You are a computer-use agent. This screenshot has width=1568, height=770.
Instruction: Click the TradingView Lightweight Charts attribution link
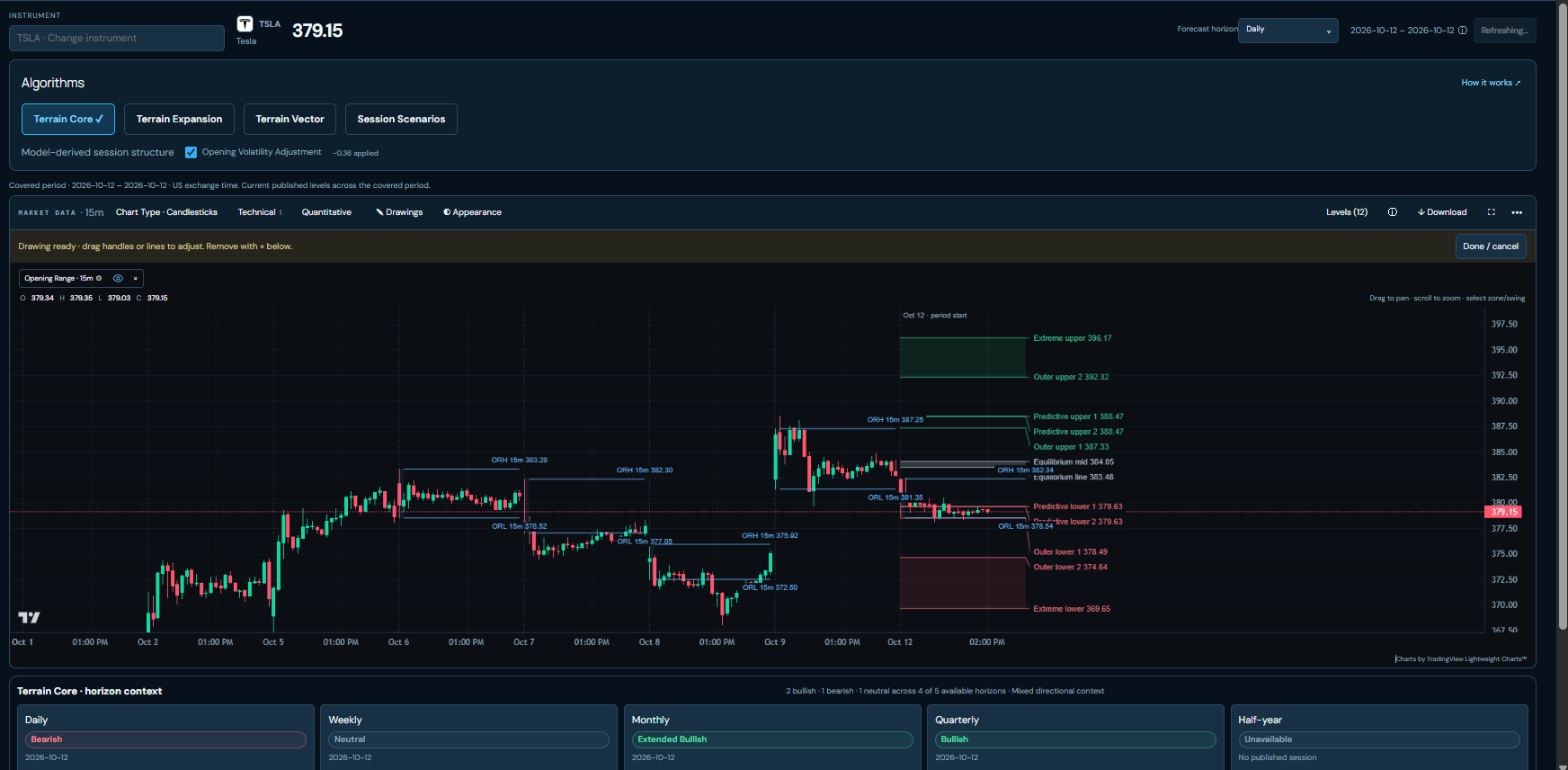(x=1461, y=658)
